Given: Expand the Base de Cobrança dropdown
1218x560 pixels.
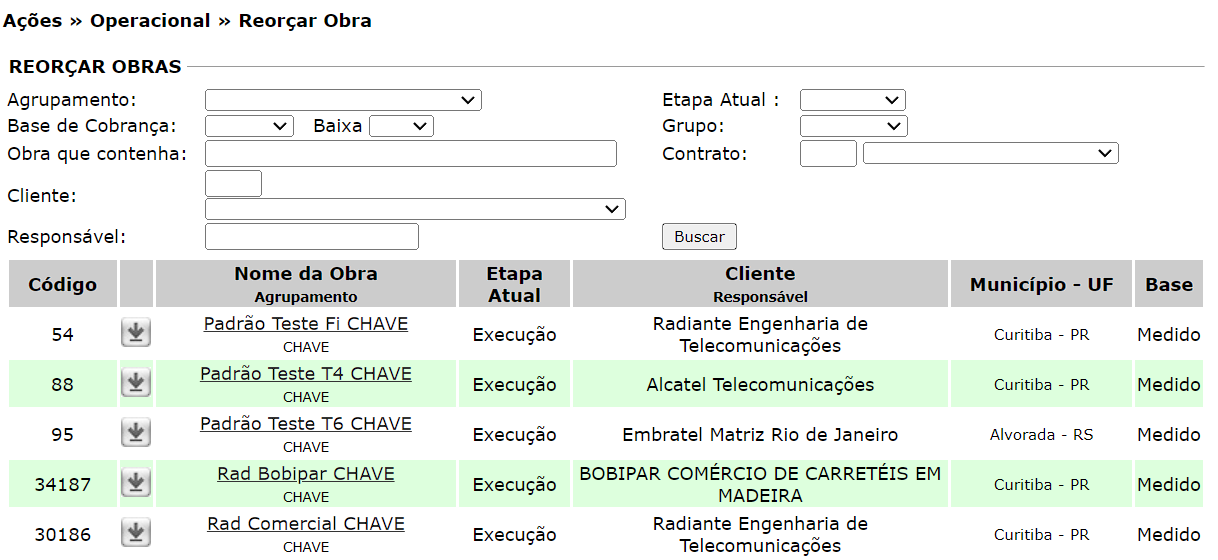Looking at the screenshot, I should click(x=249, y=126).
